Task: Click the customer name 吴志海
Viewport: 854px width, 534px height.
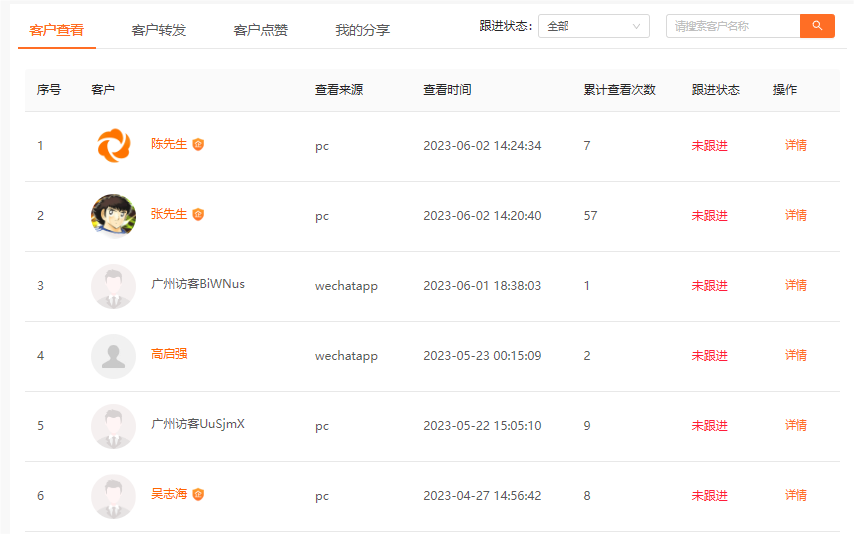Action: pos(169,494)
